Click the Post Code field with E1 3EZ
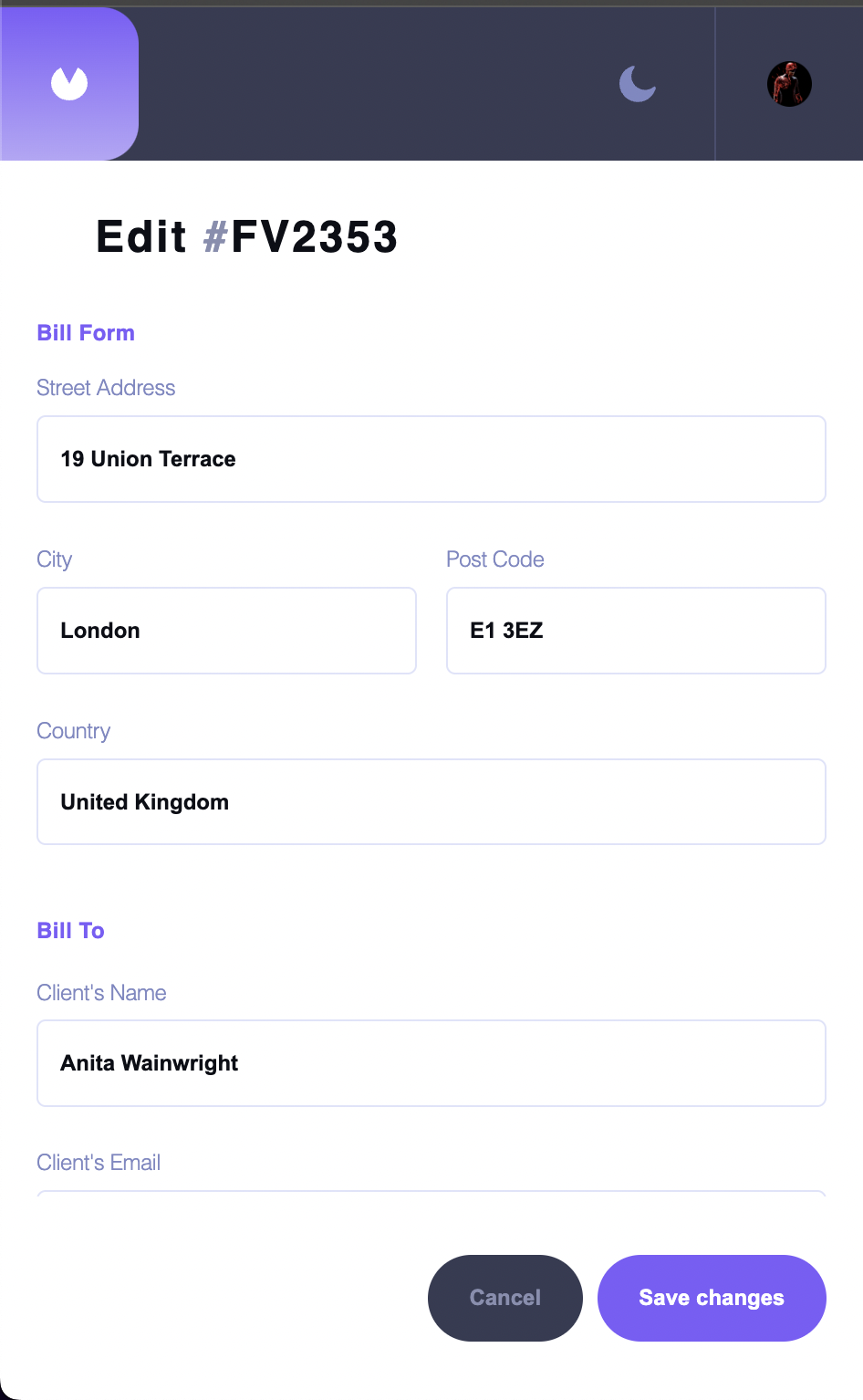The width and height of the screenshot is (863, 1400). (635, 630)
